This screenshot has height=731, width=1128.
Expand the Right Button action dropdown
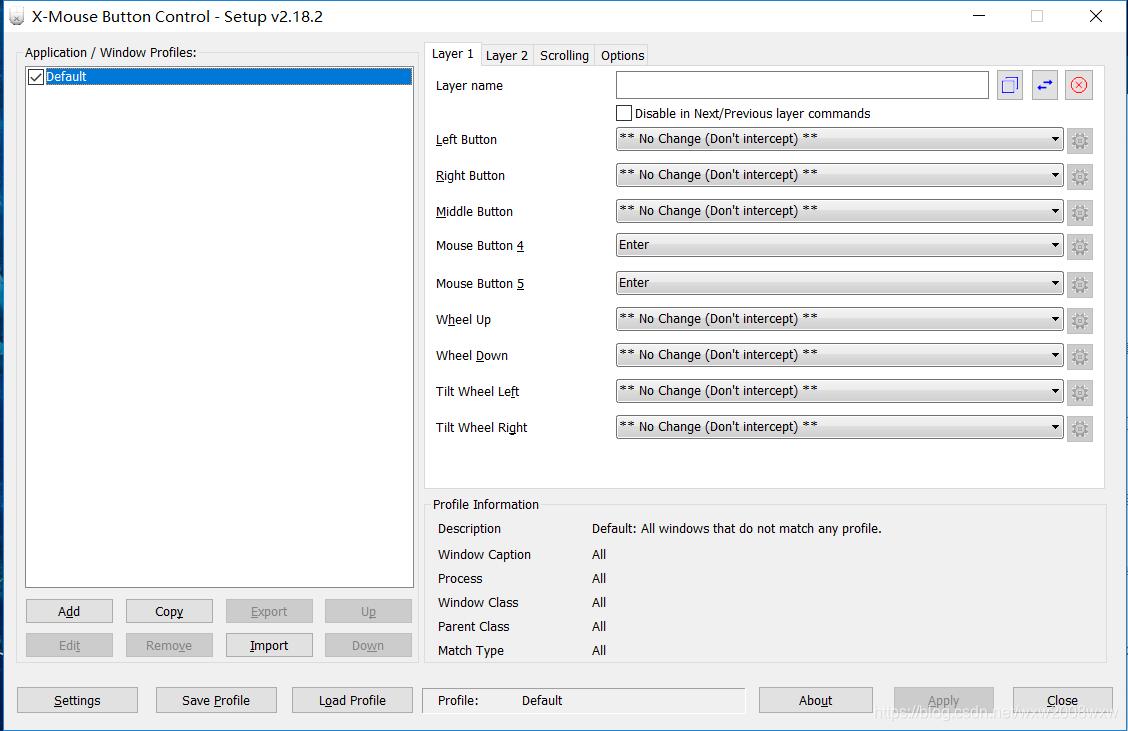840,175
